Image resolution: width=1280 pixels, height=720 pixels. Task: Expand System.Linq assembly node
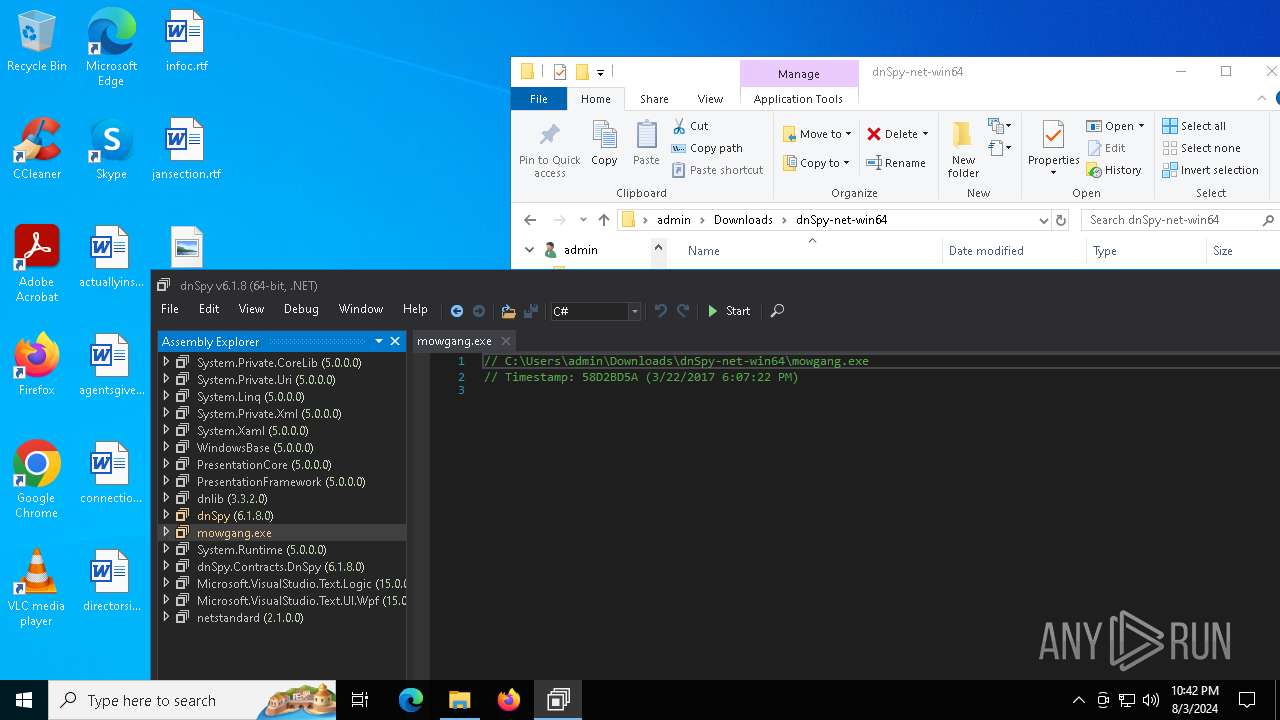pyautogui.click(x=166, y=396)
